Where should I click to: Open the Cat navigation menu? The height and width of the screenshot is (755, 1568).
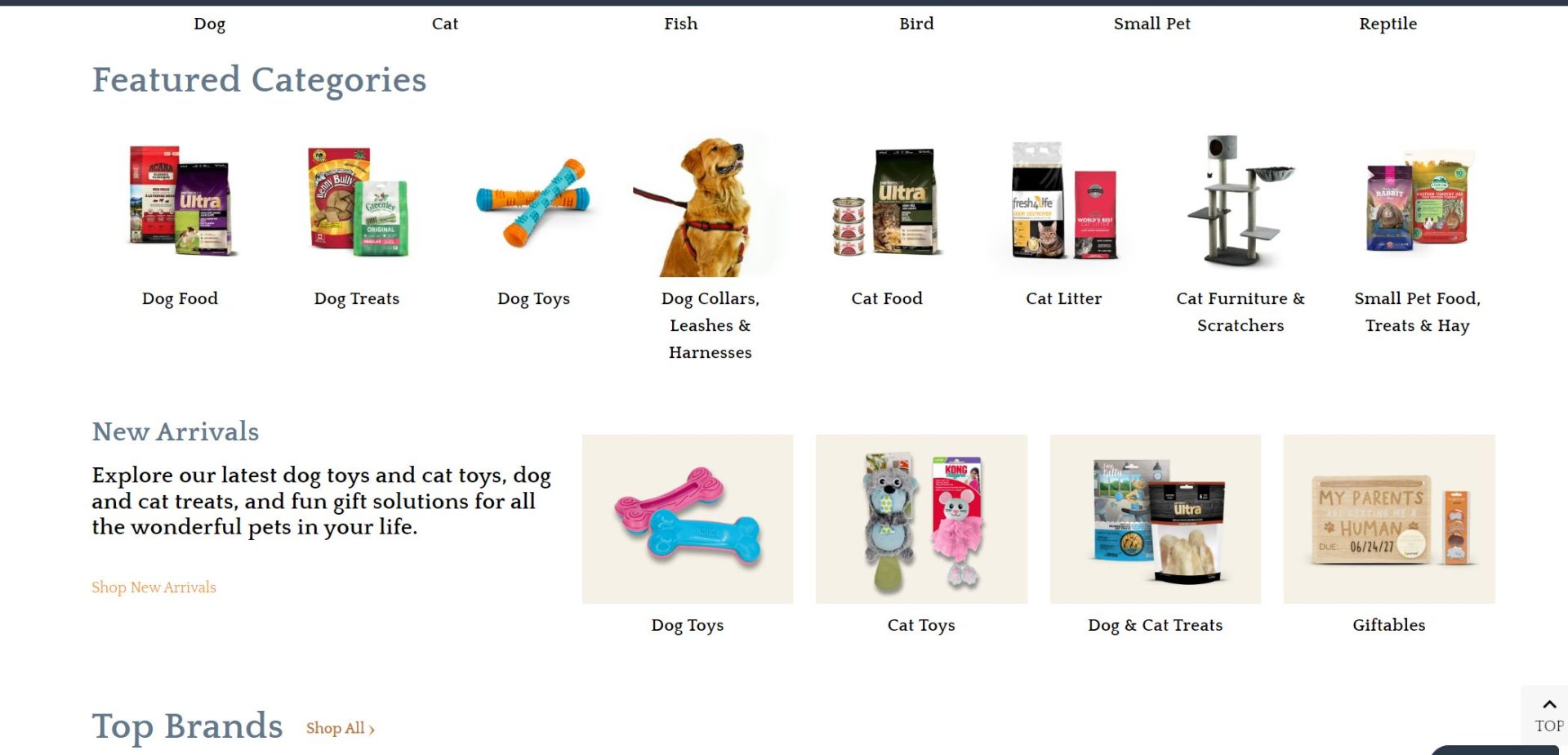click(x=445, y=24)
